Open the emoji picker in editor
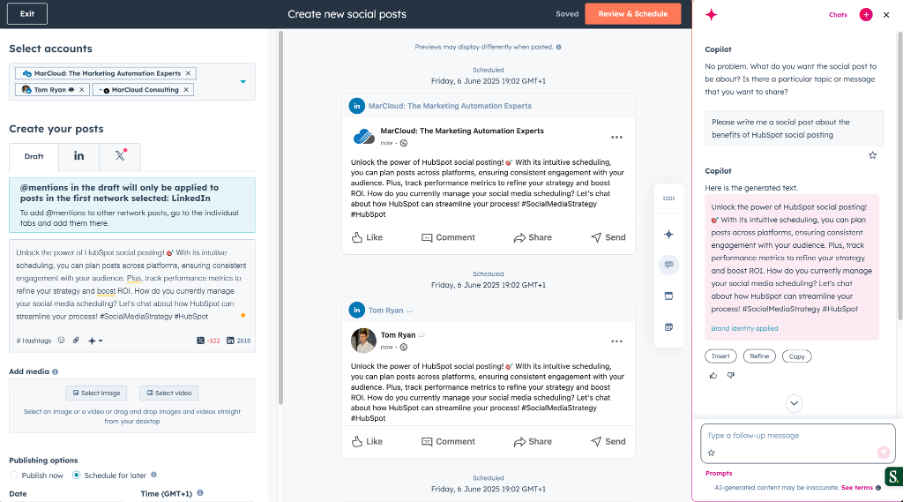The width and height of the screenshot is (904, 502). coord(61,340)
